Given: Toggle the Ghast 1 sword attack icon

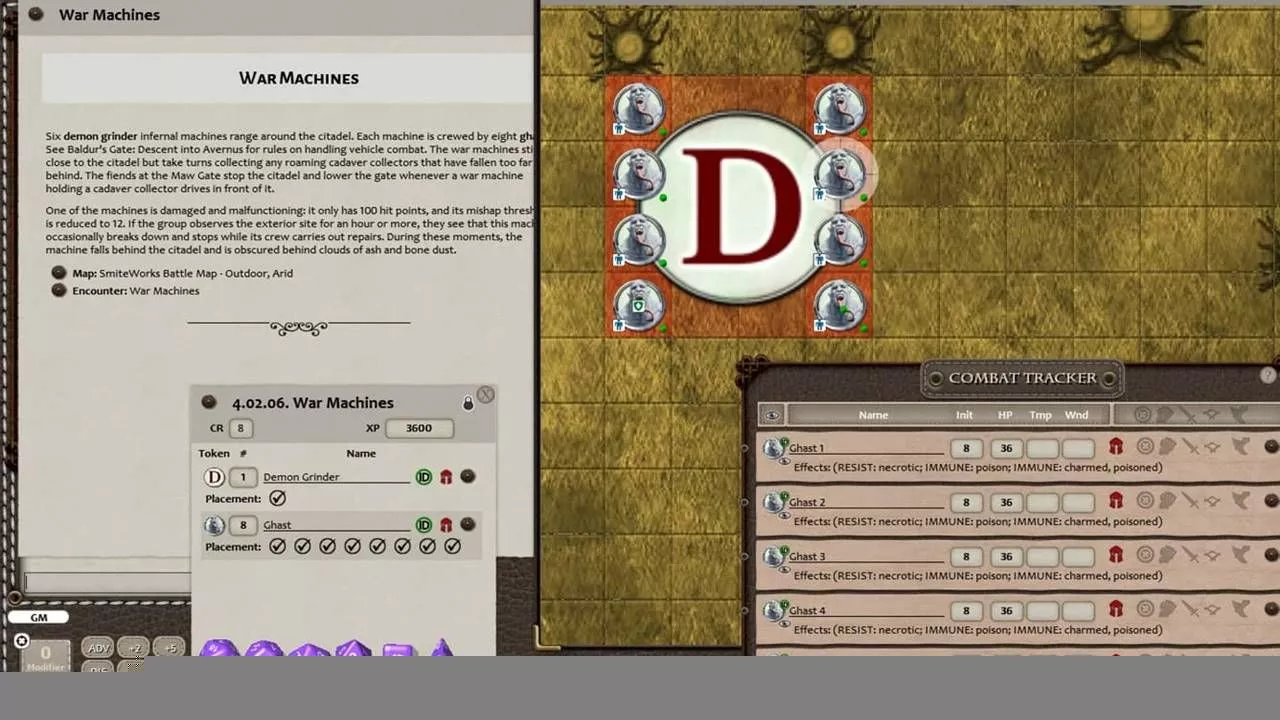Looking at the screenshot, I should coord(1190,446).
